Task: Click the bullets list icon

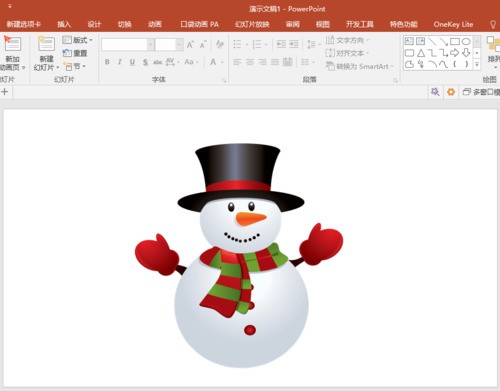Action: coord(237,44)
